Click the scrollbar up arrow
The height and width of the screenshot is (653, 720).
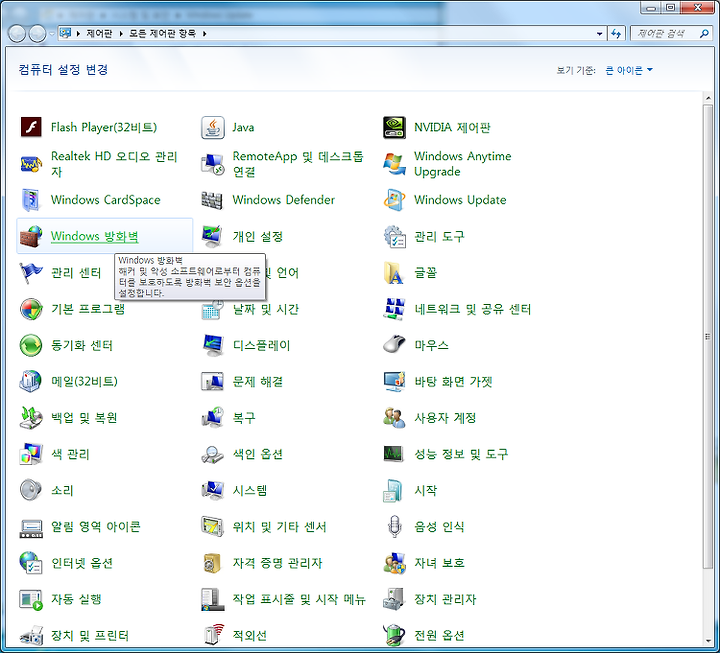pyautogui.click(x=708, y=98)
